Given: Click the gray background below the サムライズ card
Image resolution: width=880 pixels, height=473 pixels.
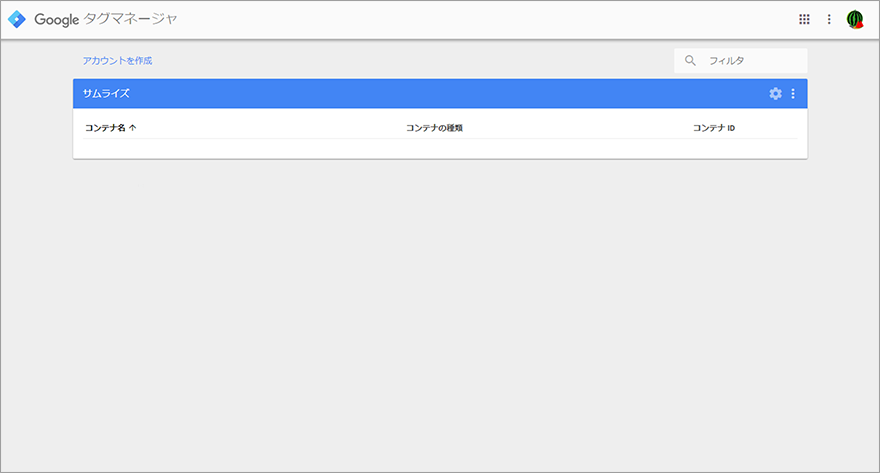Looking at the screenshot, I should [x=440, y=314].
